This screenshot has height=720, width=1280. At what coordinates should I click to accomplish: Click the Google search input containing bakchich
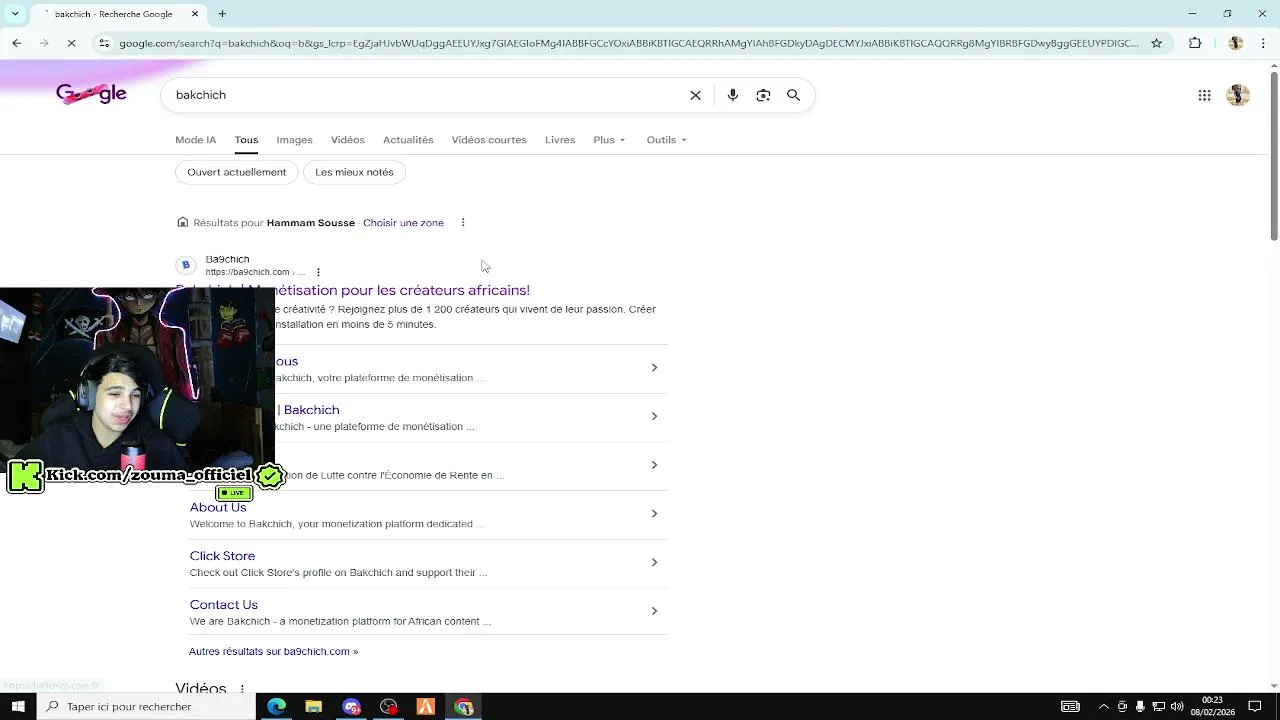pos(427,95)
